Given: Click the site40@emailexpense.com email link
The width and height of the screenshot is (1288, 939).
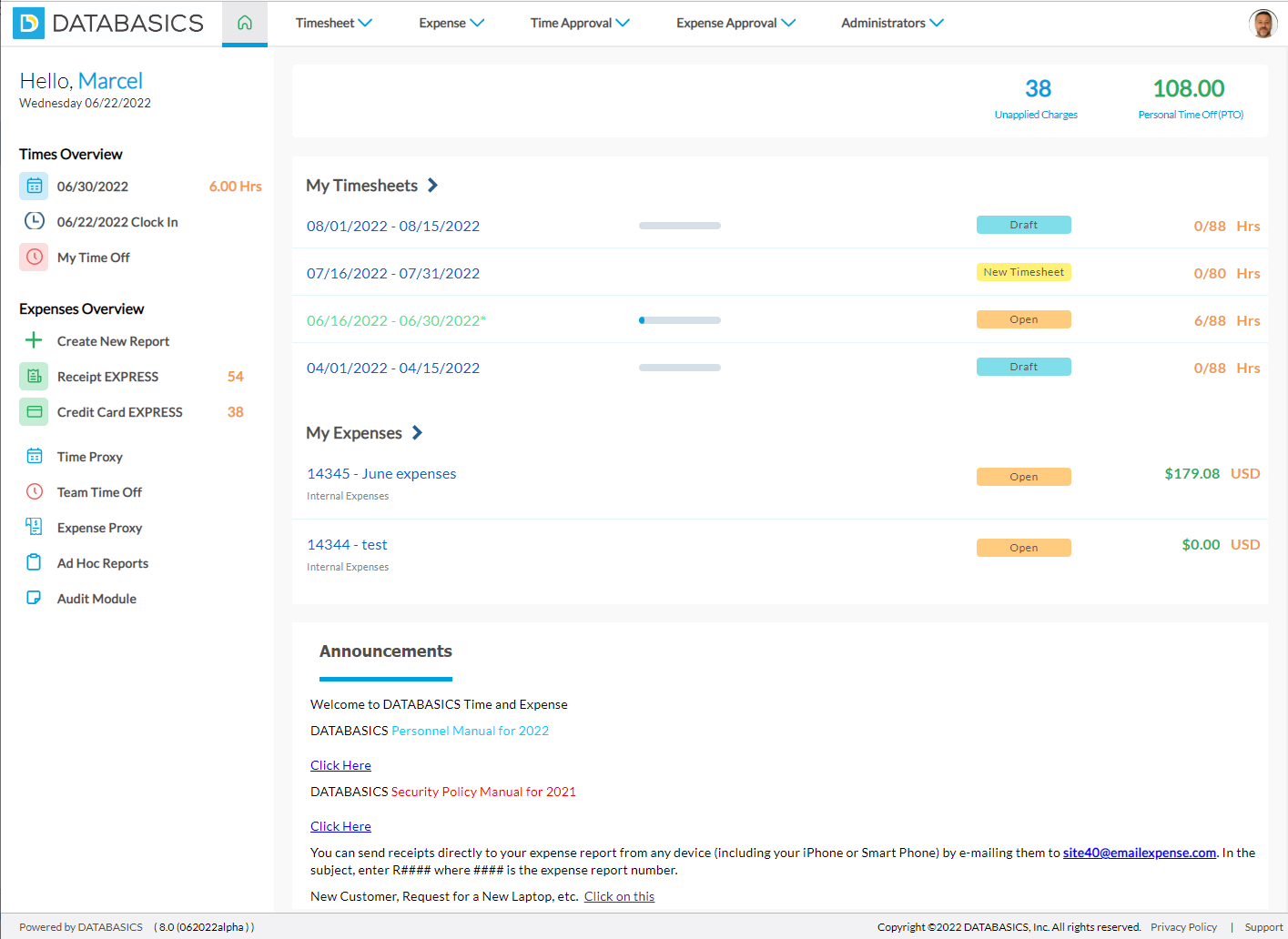Looking at the screenshot, I should pyautogui.click(x=1140, y=853).
